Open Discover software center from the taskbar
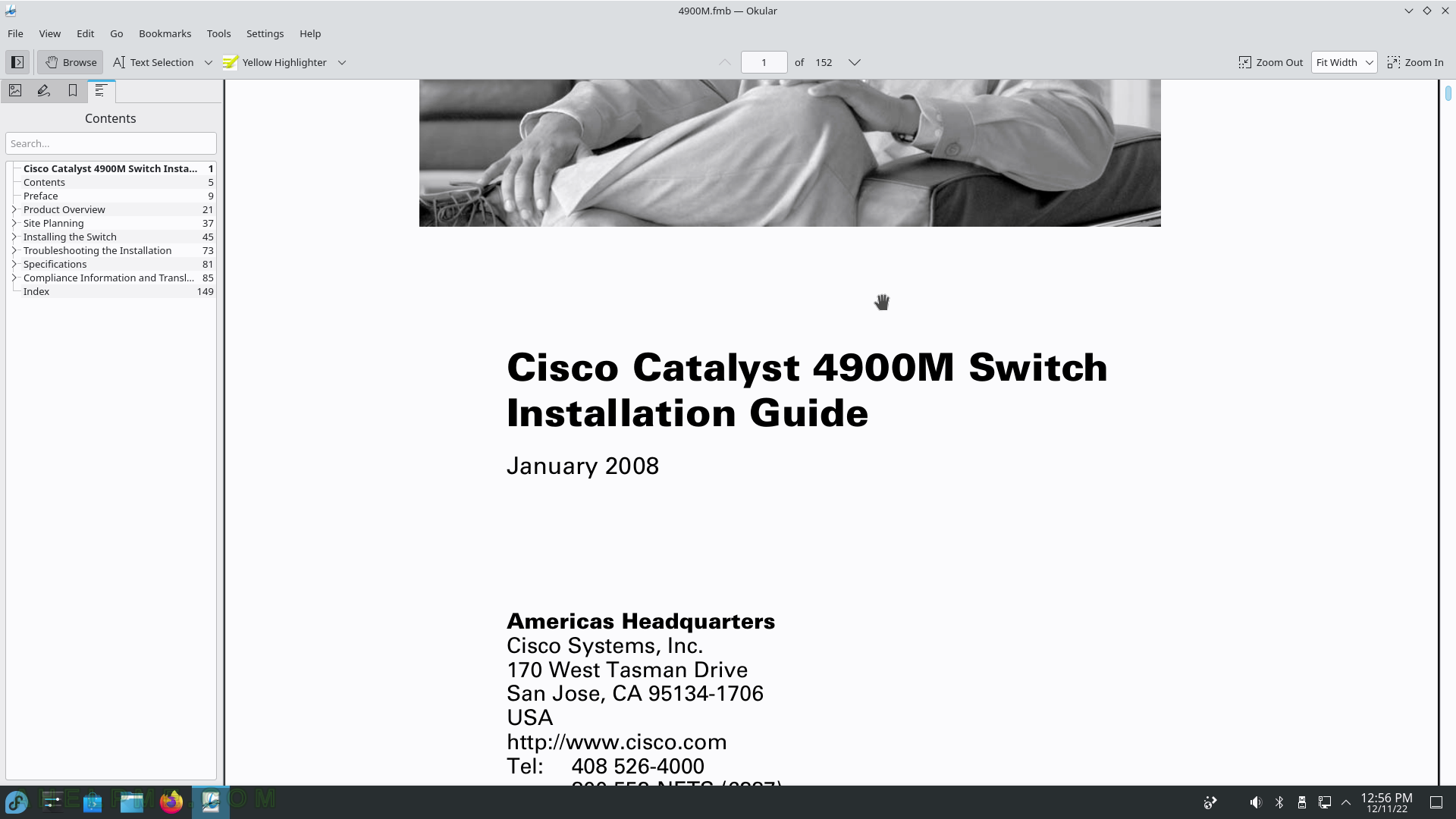 click(93, 802)
